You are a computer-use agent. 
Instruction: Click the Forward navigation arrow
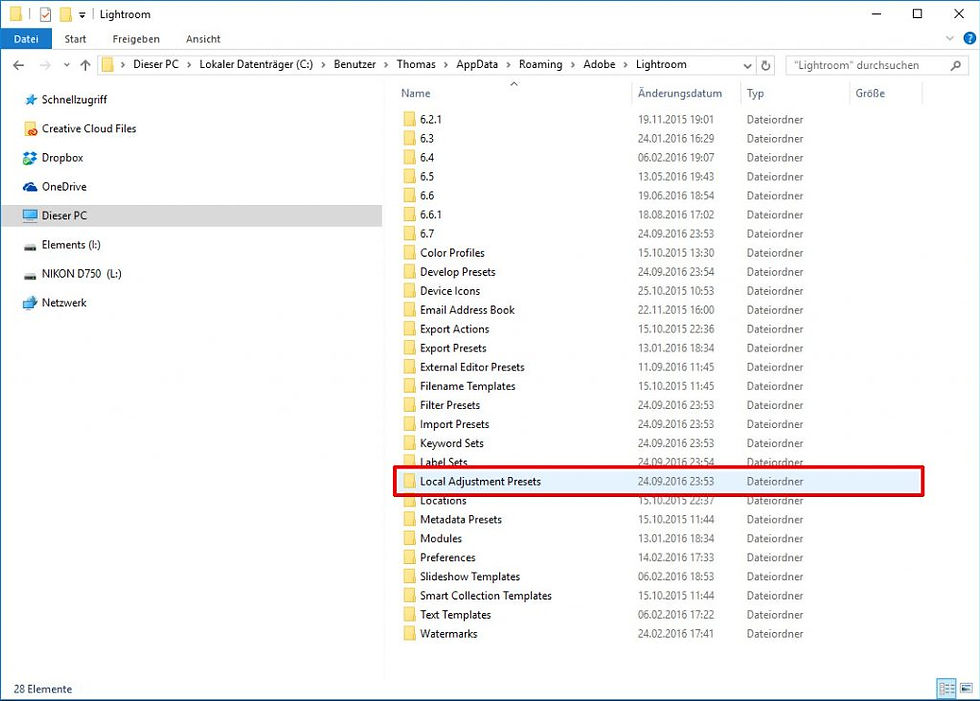pos(45,65)
